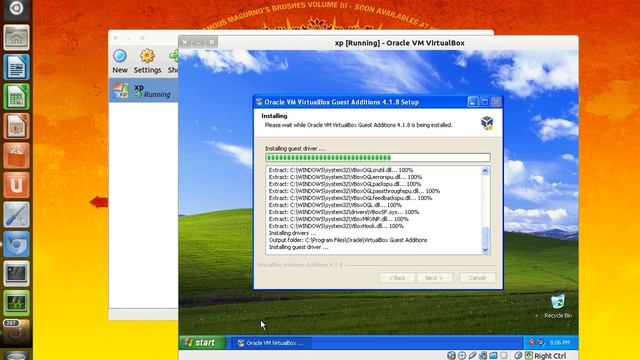Click the mouse integration status bar icon
This screenshot has width=640, height=360.
pyautogui.click(x=518, y=356)
